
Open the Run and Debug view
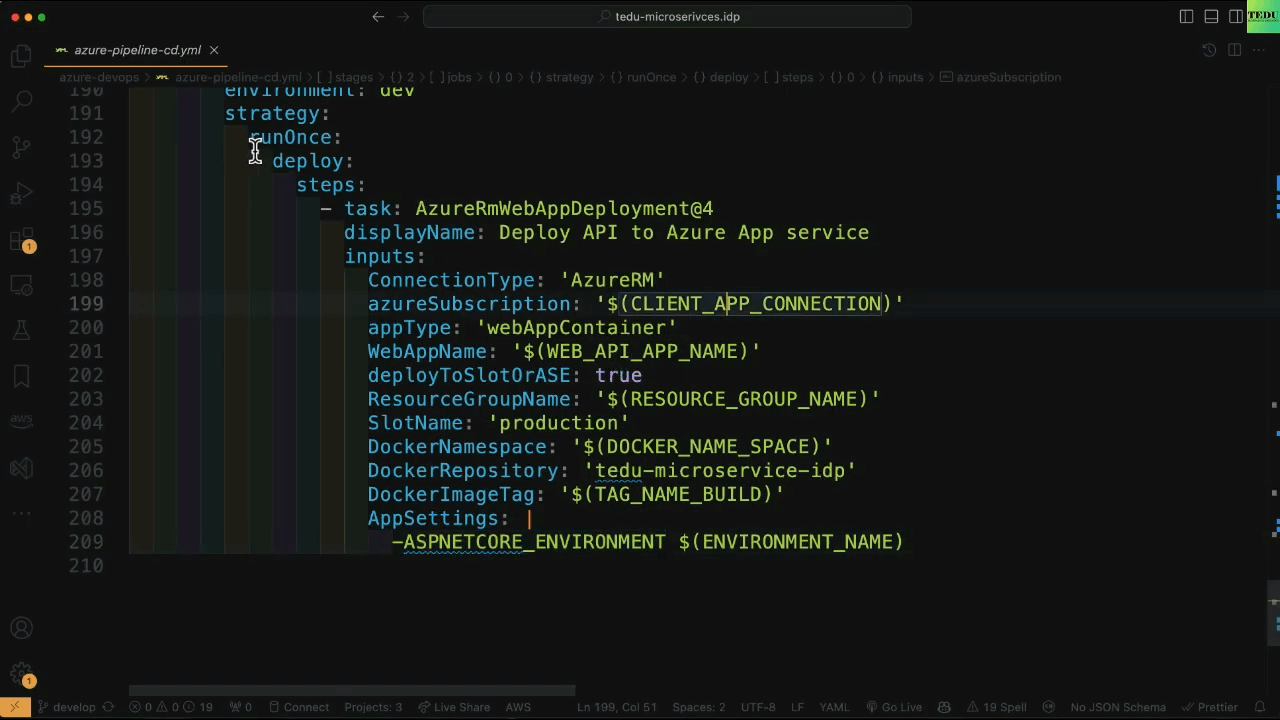coord(21,193)
